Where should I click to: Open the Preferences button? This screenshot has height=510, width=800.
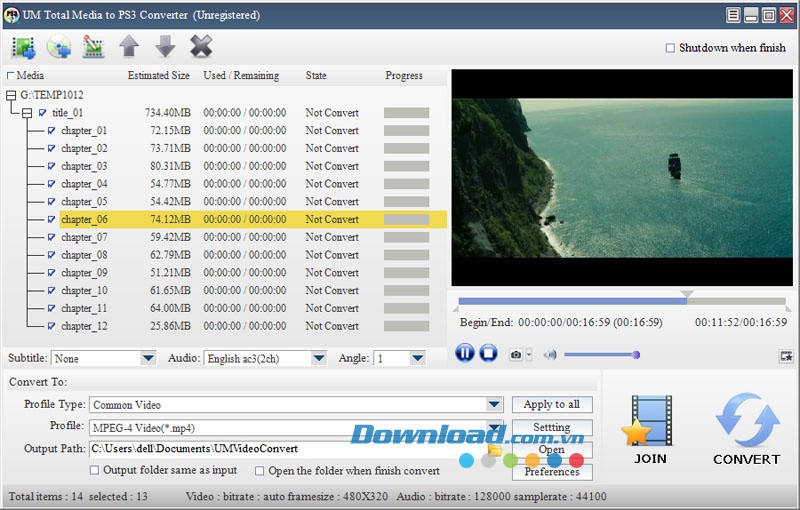click(x=552, y=472)
